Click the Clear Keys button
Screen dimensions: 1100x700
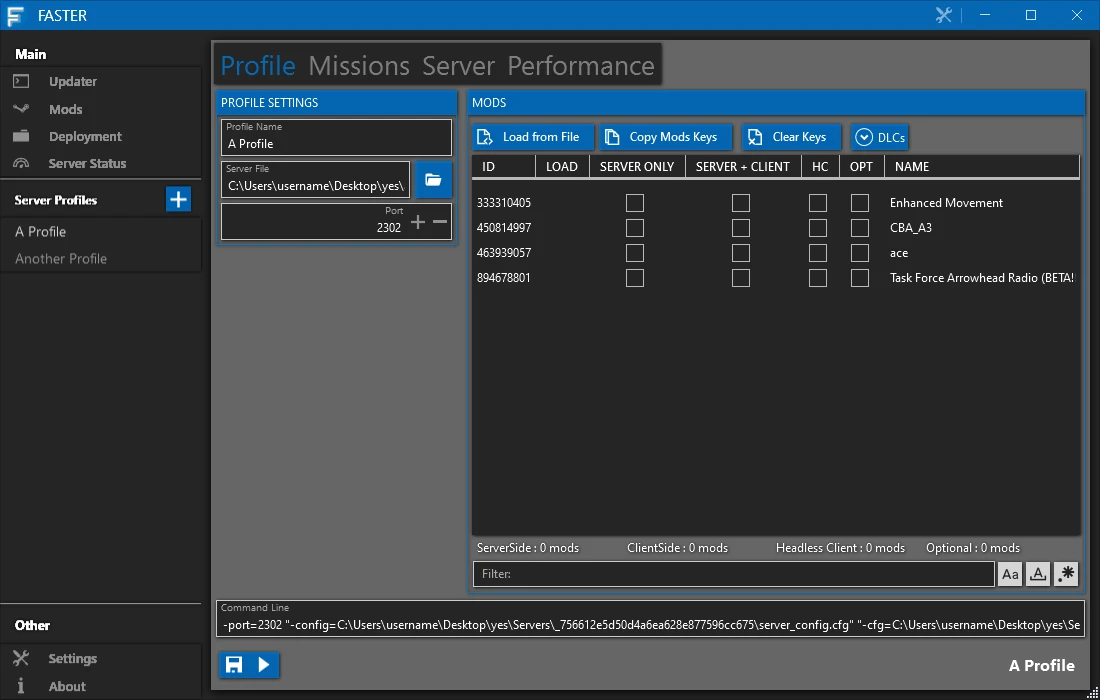tap(791, 137)
